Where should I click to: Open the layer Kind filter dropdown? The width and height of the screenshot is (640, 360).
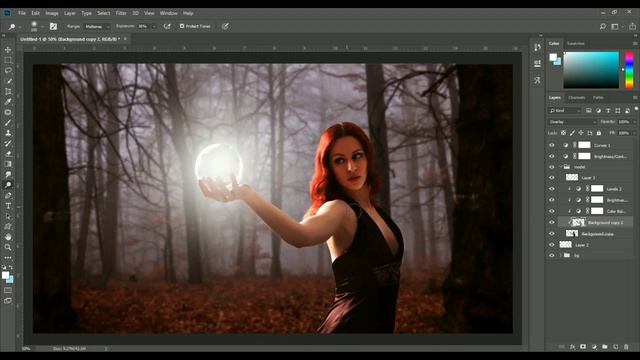(x=564, y=111)
